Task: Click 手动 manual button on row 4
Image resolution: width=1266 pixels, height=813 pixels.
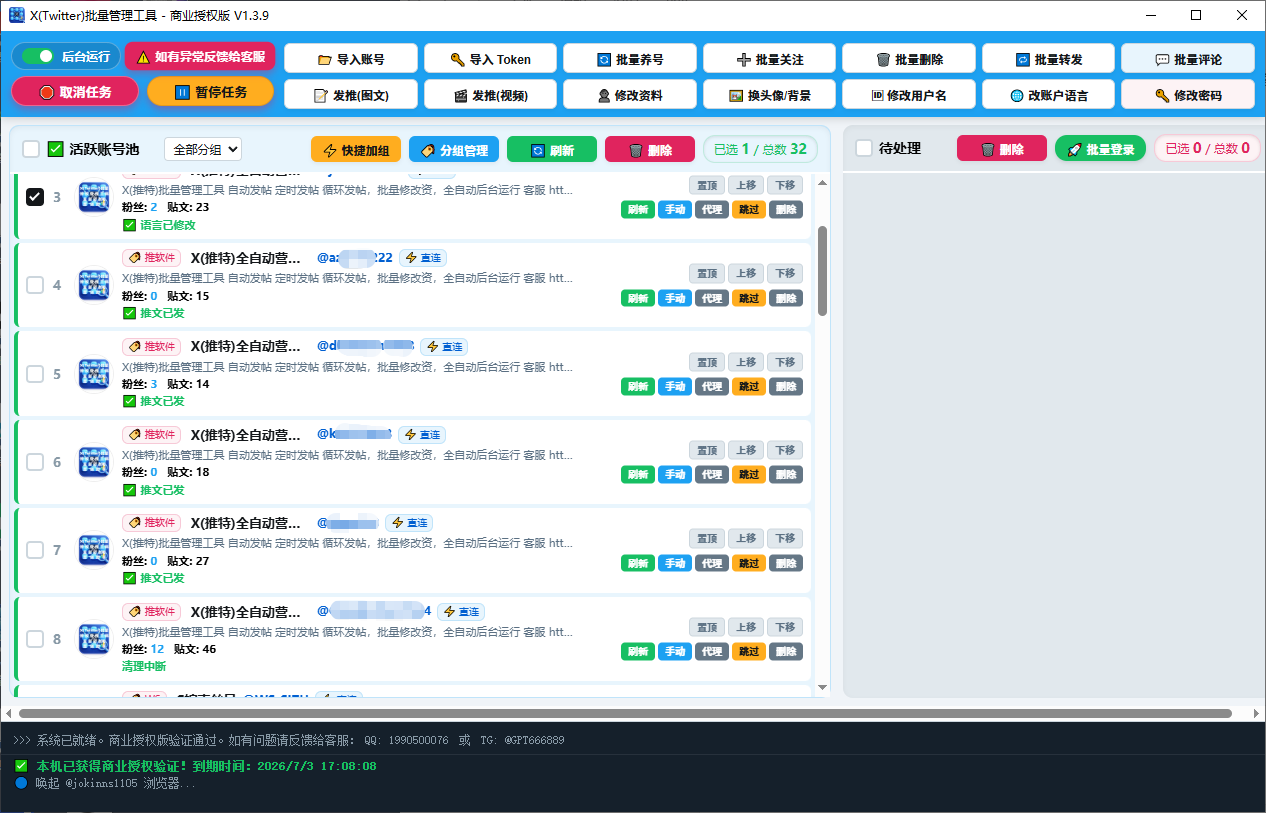Action: 674,298
